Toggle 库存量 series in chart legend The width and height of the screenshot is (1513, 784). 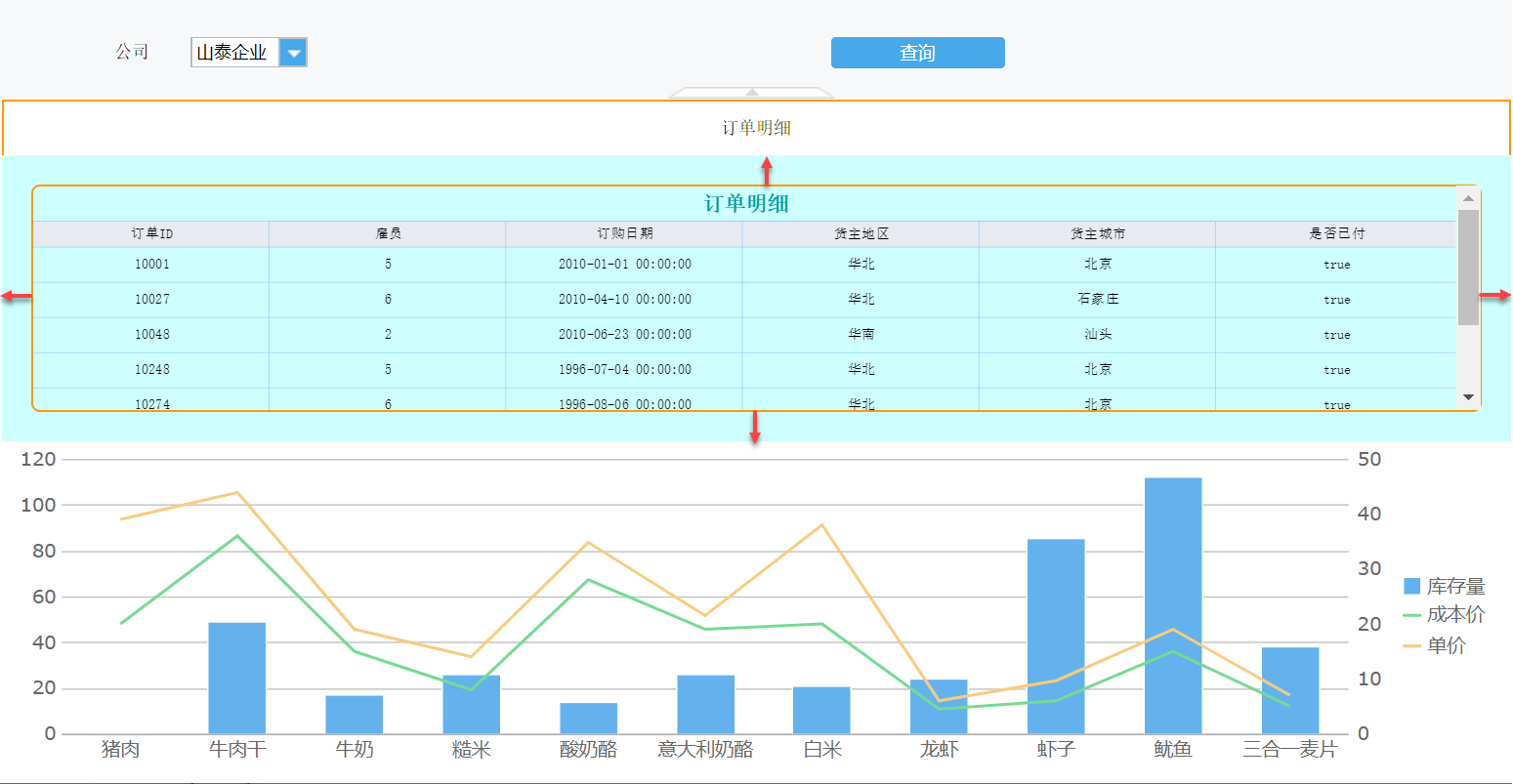click(1444, 586)
